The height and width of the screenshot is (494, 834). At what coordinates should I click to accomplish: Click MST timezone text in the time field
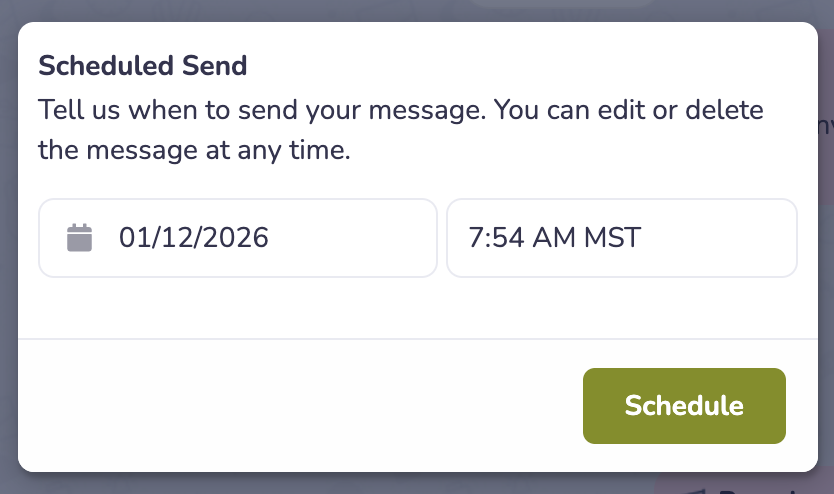coord(610,238)
